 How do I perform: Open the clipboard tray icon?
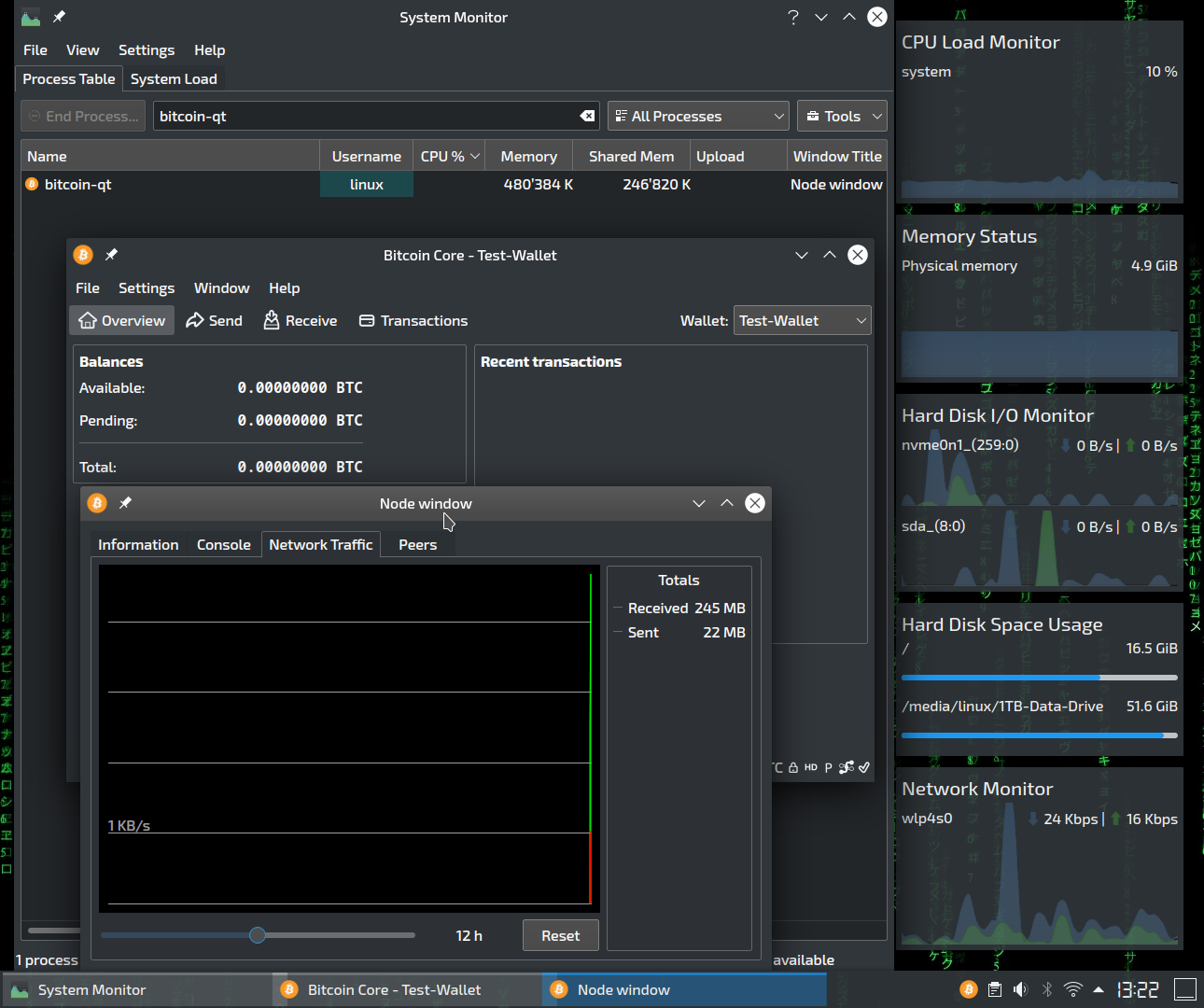coord(995,989)
